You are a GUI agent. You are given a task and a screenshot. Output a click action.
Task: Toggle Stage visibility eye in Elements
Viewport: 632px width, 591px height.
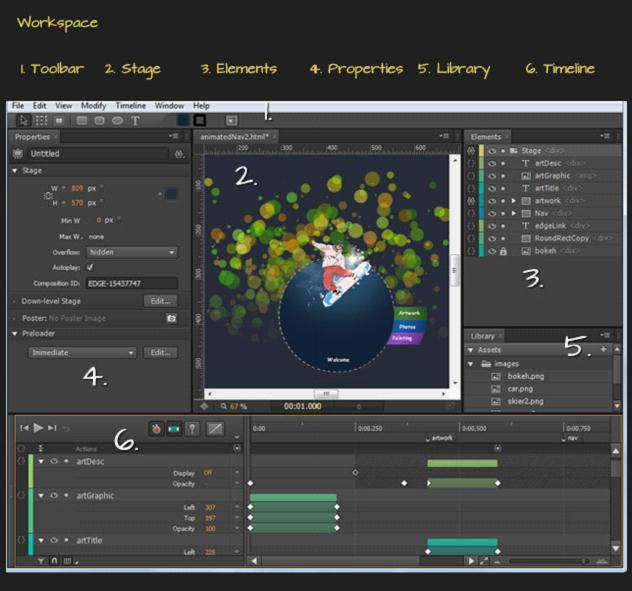coord(492,151)
